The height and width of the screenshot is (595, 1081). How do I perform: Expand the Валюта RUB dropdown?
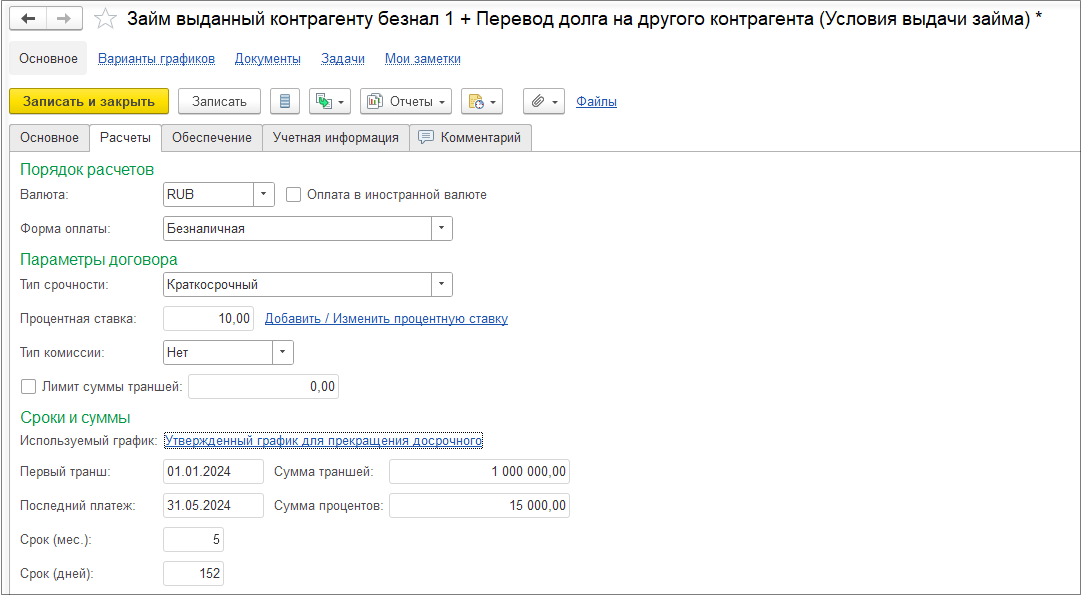(264, 194)
